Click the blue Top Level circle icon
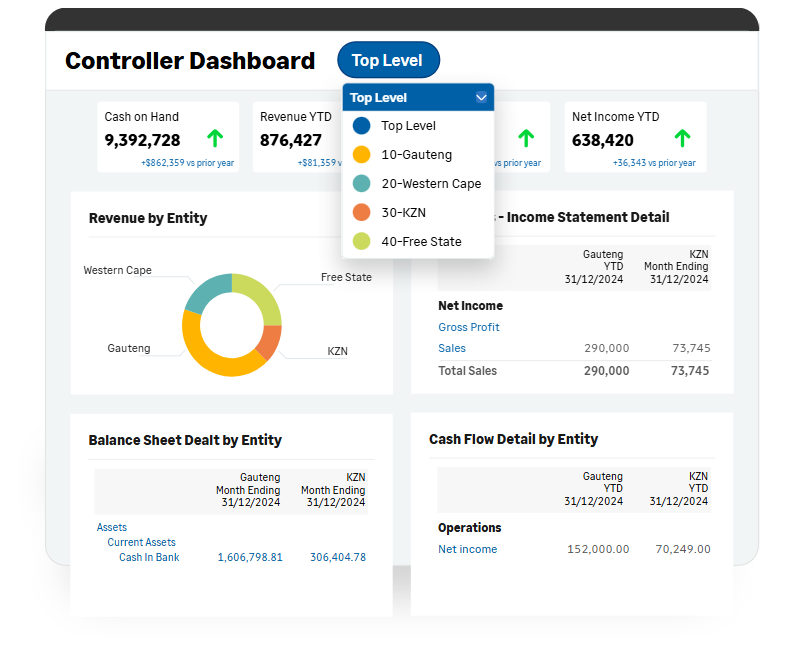The image size is (802, 646). 361,126
